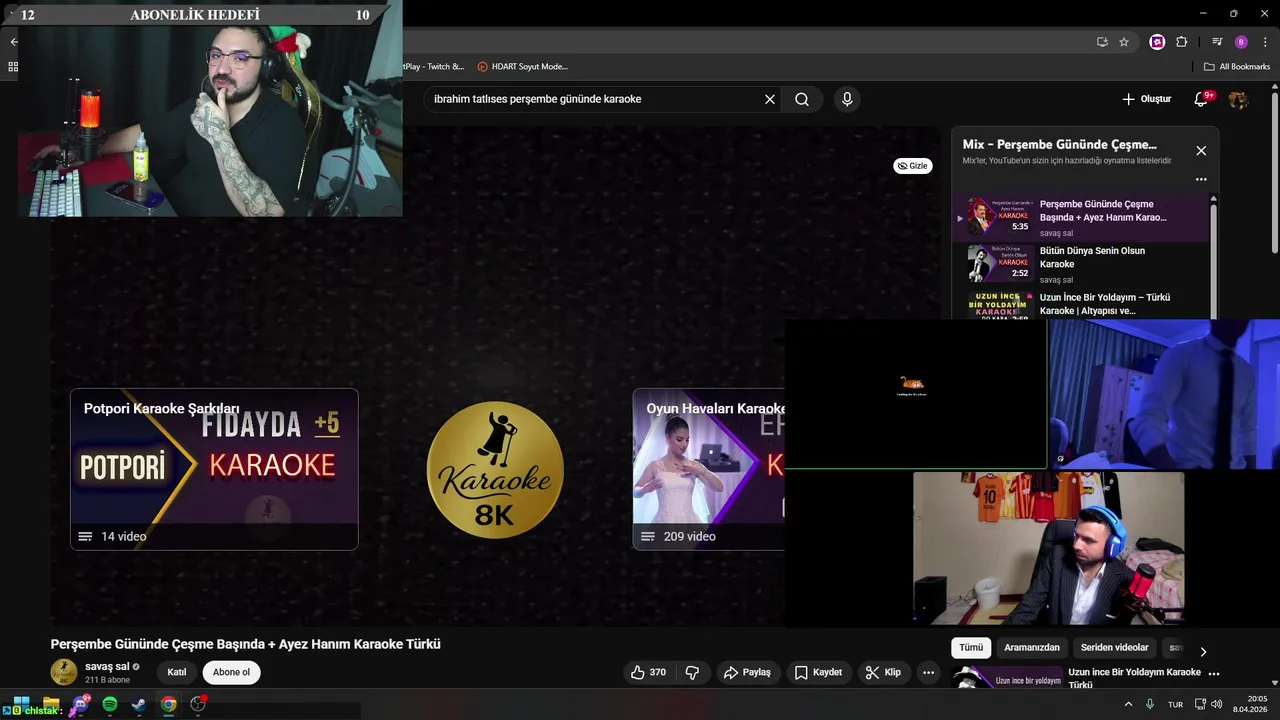
Task: Click the Oluştur create button
Action: tap(1146, 99)
